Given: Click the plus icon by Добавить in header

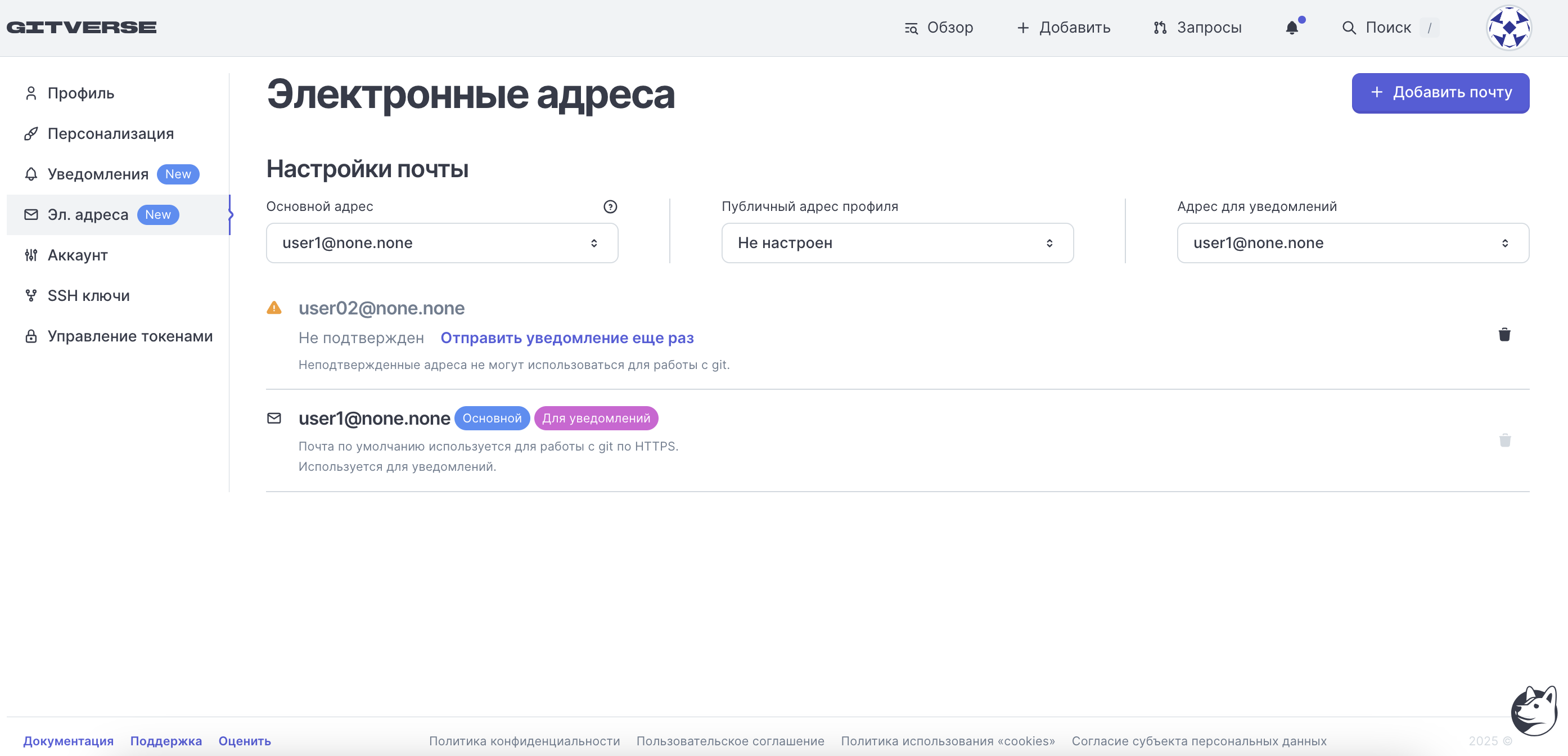Looking at the screenshot, I should point(1022,28).
